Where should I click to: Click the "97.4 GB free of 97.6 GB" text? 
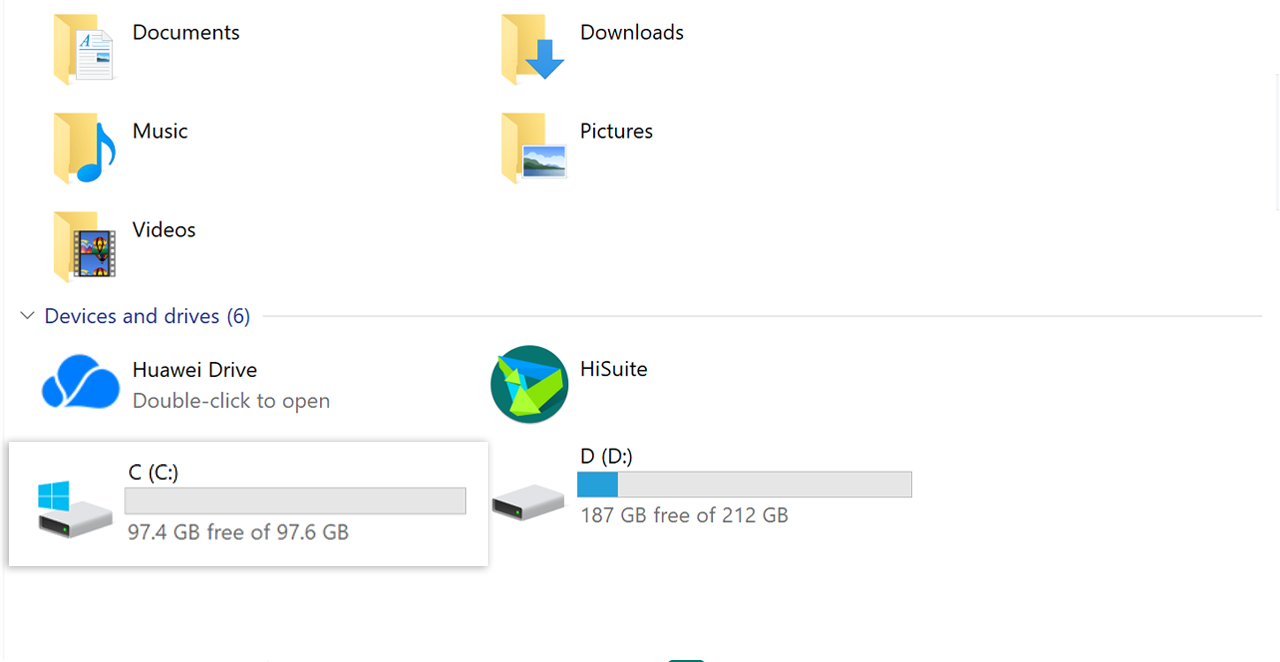238,532
